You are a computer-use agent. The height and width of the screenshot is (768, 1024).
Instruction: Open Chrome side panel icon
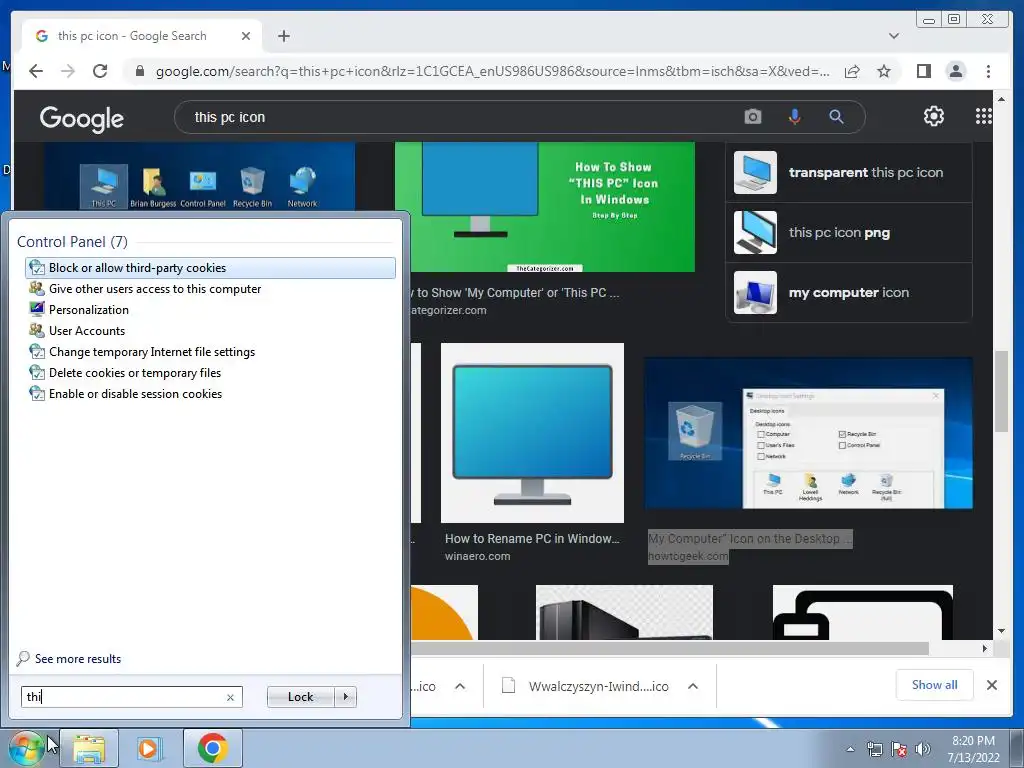[x=923, y=71]
